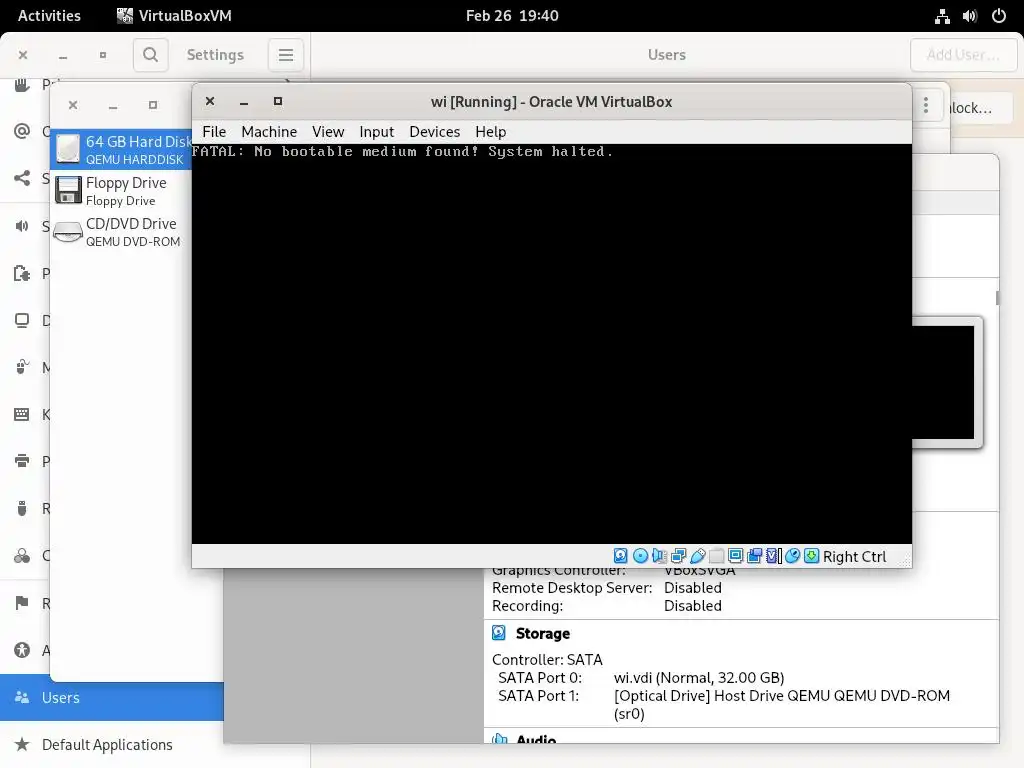This screenshot has height=768, width=1024.
Task: Open the VirtualBoxVM app menu in top bar
Action: [174, 16]
